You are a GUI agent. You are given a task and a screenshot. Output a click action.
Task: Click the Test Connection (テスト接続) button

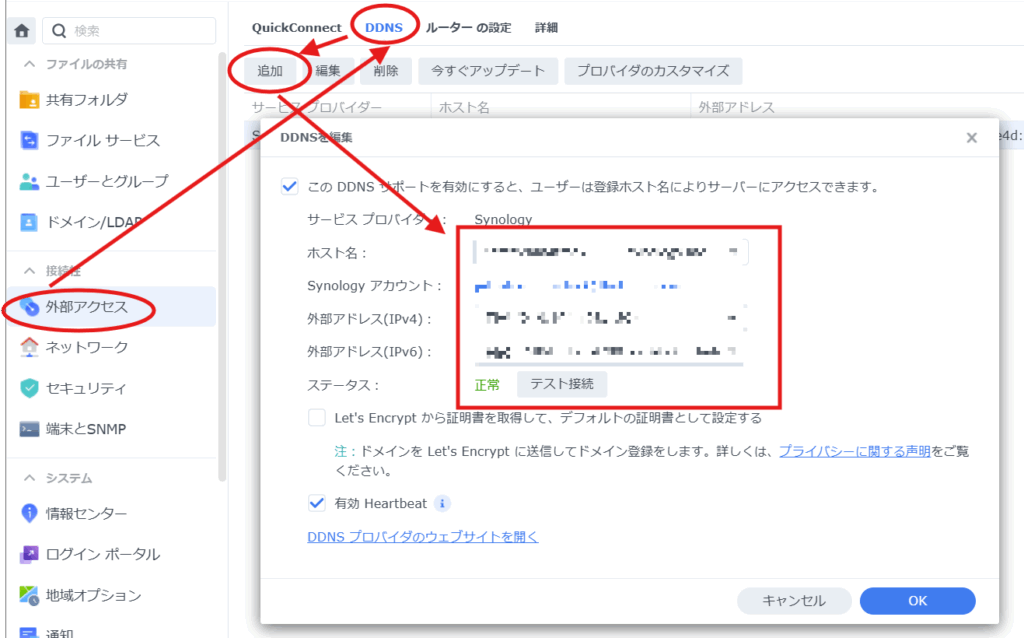click(x=561, y=384)
